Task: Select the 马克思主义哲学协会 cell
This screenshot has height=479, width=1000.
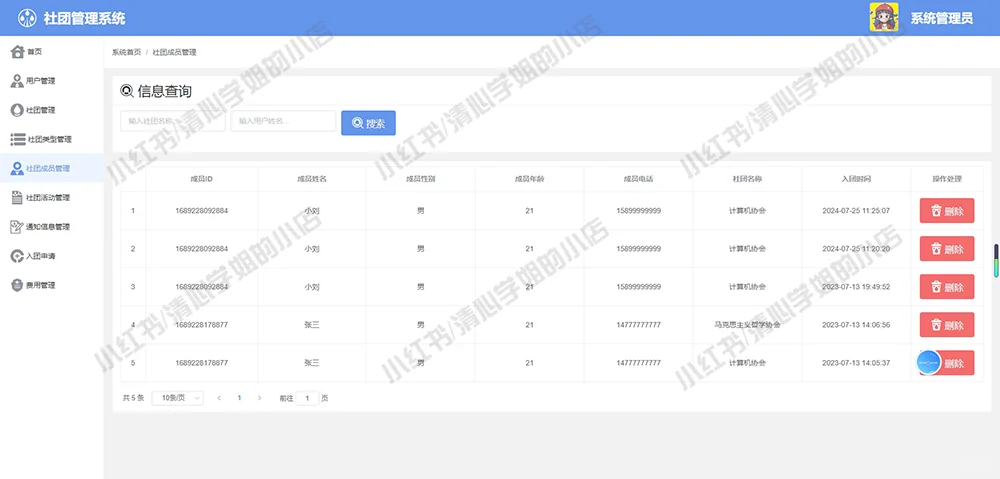Action: tap(747, 325)
